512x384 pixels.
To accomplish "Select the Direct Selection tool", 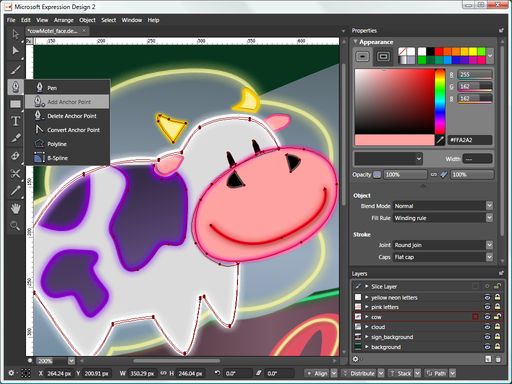I will pyautogui.click(x=15, y=51).
